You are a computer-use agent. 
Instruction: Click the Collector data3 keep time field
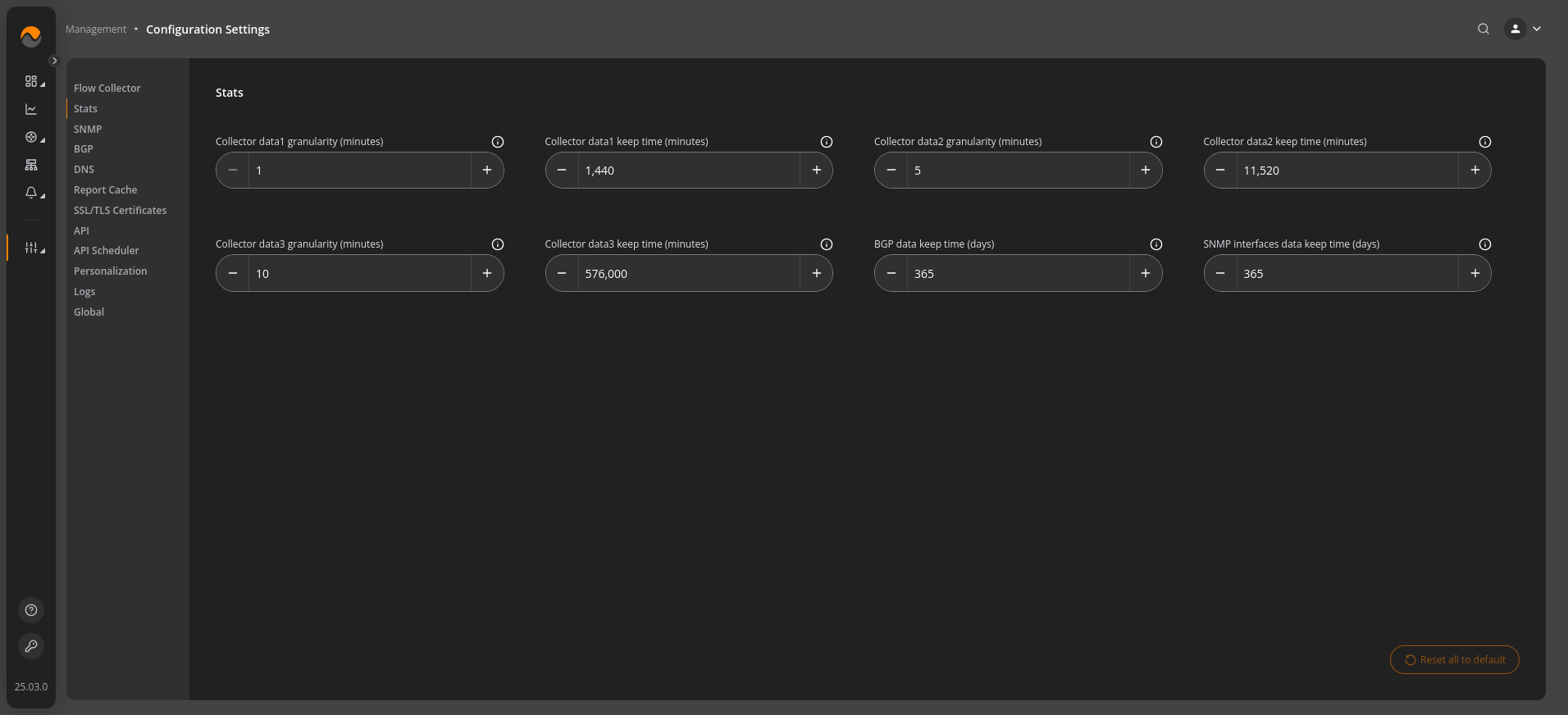(689, 274)
